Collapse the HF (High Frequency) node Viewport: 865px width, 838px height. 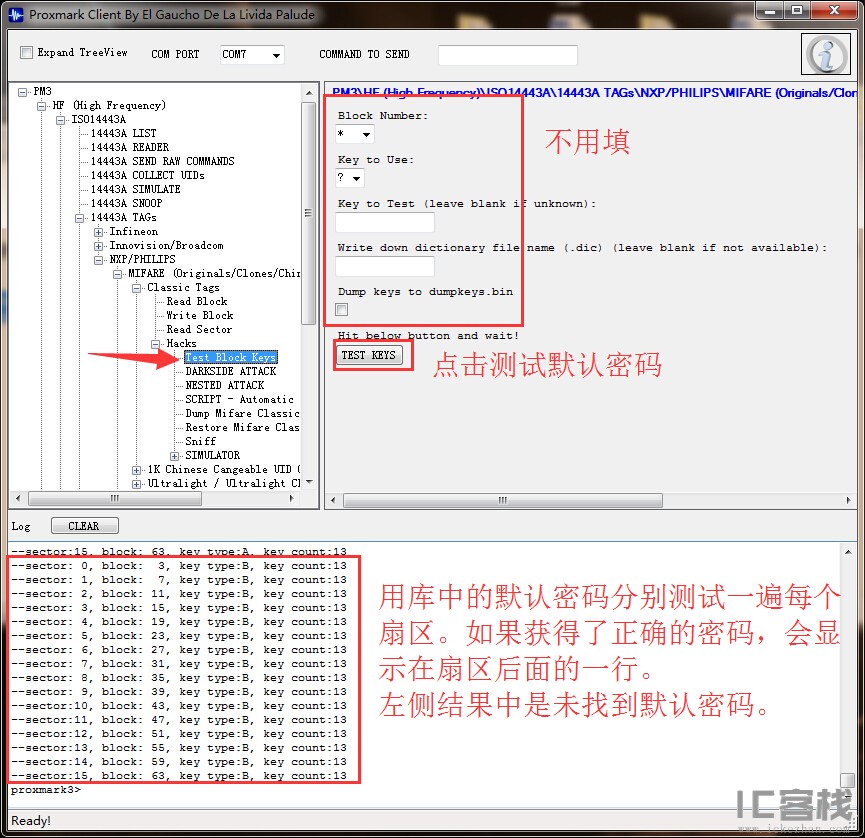pos(41,106)
